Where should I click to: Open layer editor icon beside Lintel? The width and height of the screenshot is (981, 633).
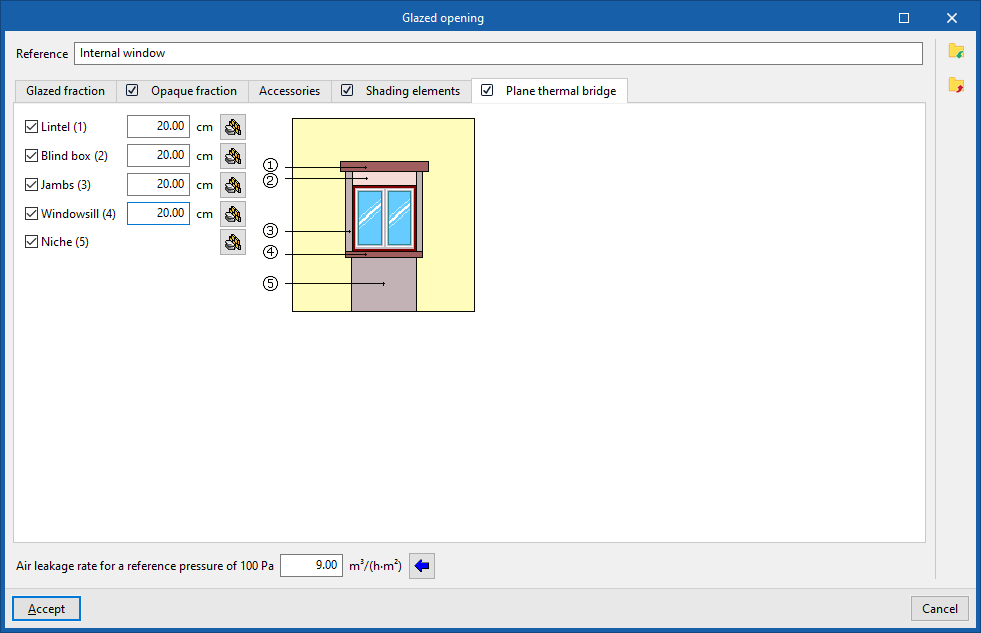coord(233,127)
